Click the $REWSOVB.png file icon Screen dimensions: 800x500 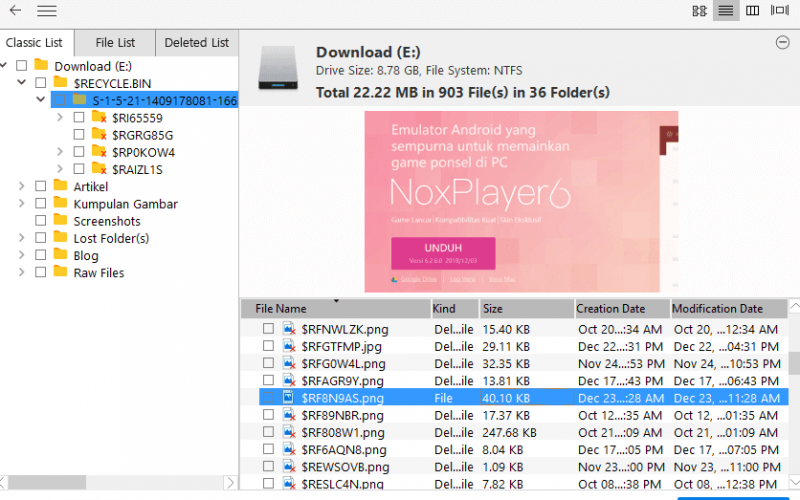coord(289,466)
